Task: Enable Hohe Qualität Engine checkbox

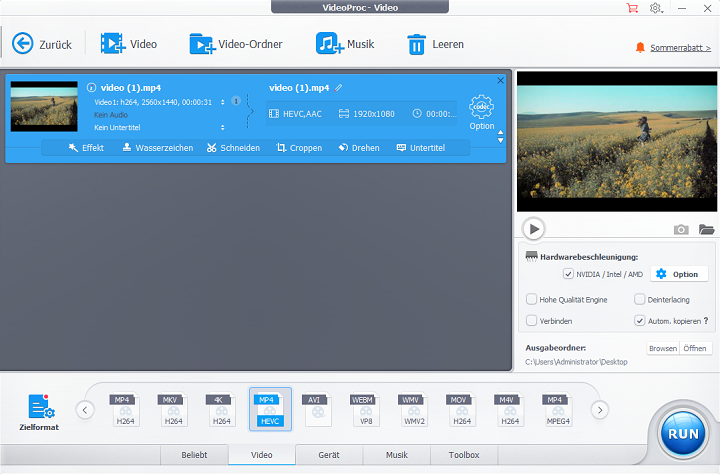Action: click(532, 299)
